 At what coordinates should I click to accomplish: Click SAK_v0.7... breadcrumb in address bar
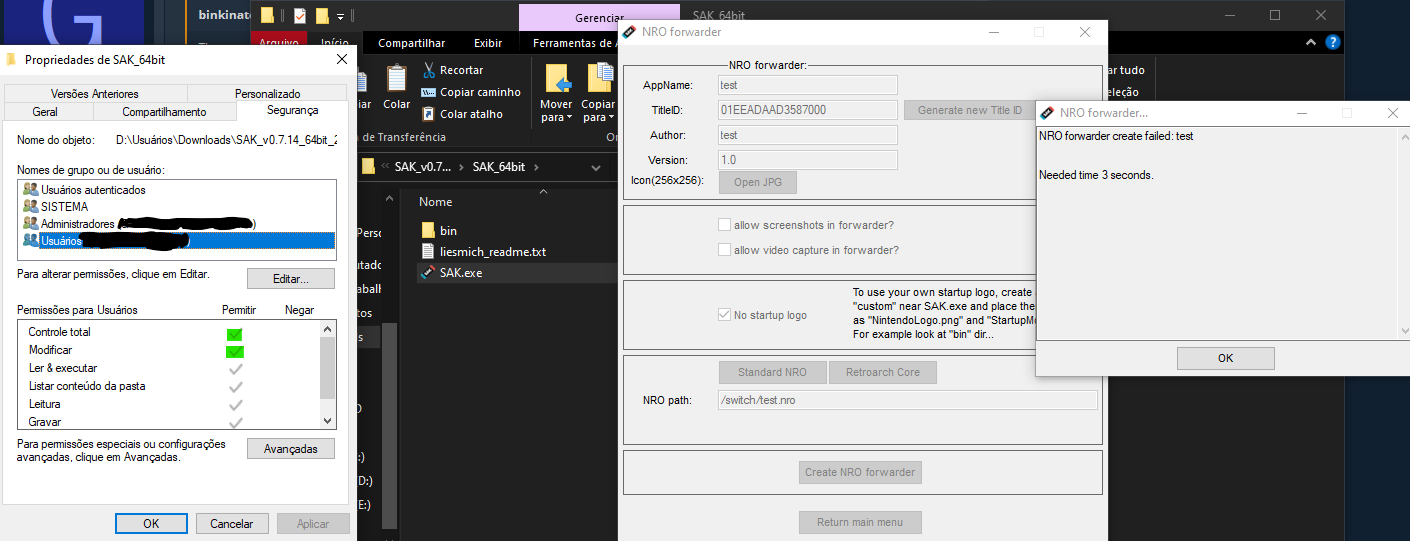click(x=424, y=167)
